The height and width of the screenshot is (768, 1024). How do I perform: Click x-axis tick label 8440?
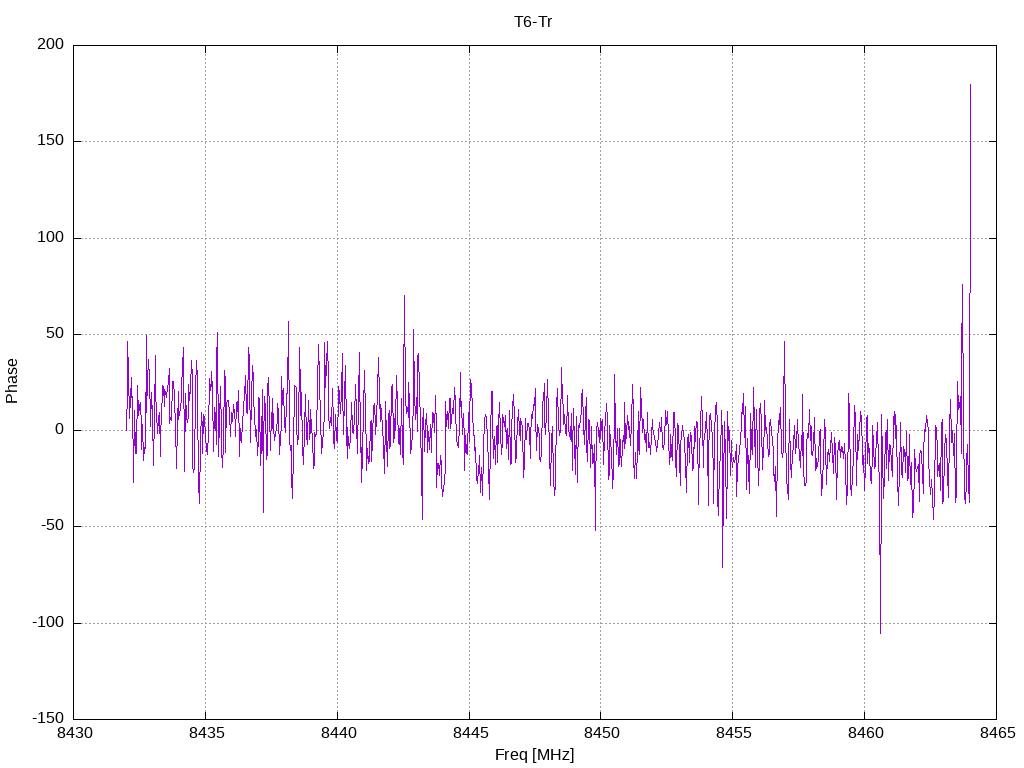click(x=338, y=733)
